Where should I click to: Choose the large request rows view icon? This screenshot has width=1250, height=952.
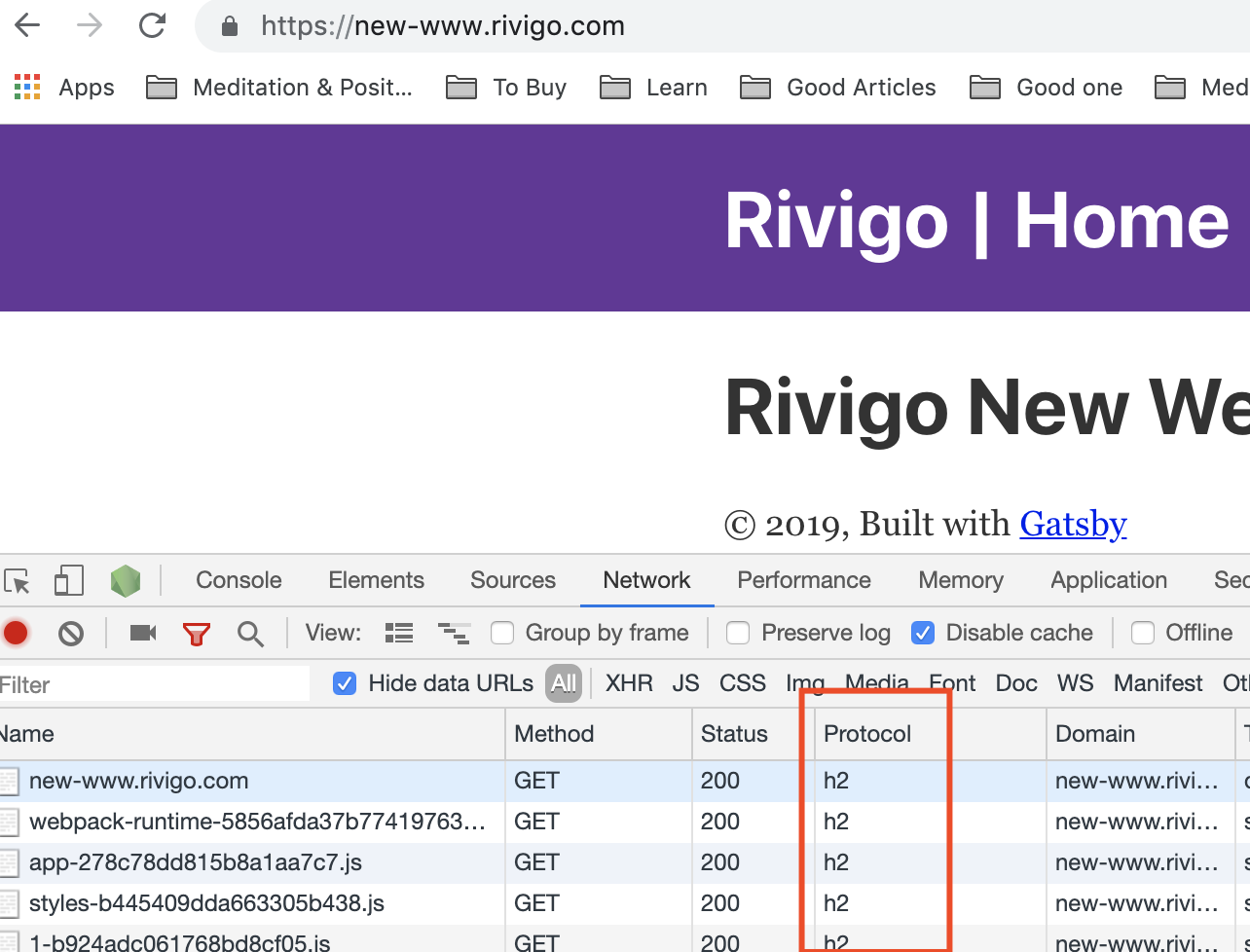tap(399, 634)
